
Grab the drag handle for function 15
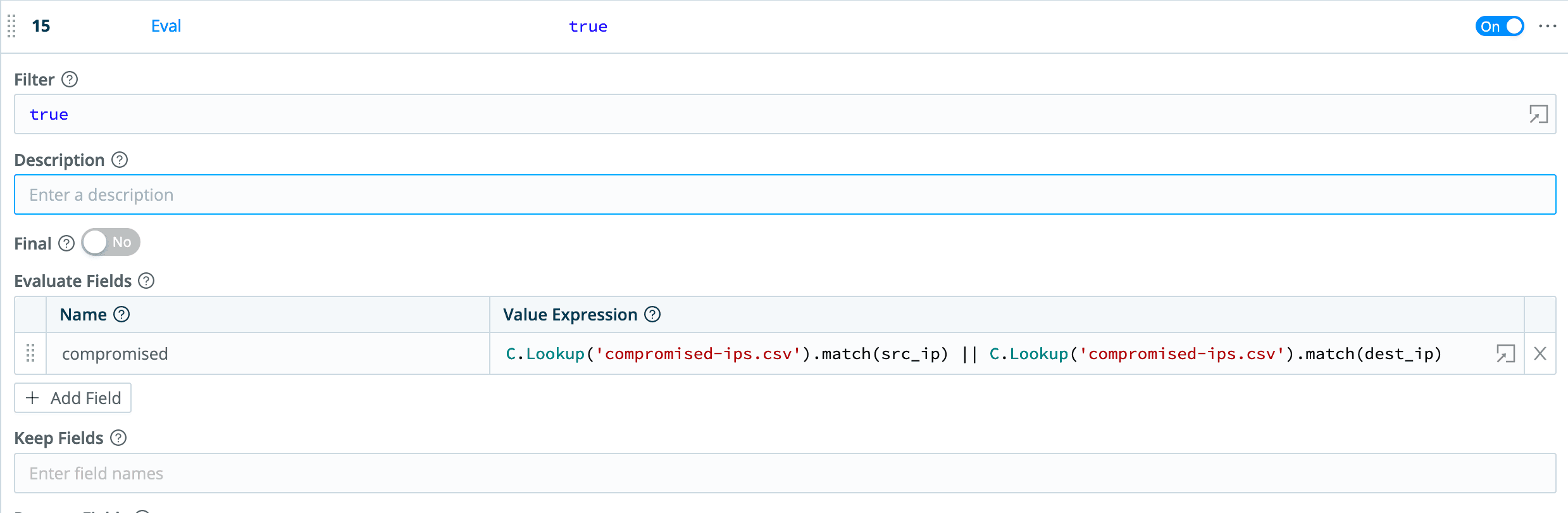[x=11, y=27]
